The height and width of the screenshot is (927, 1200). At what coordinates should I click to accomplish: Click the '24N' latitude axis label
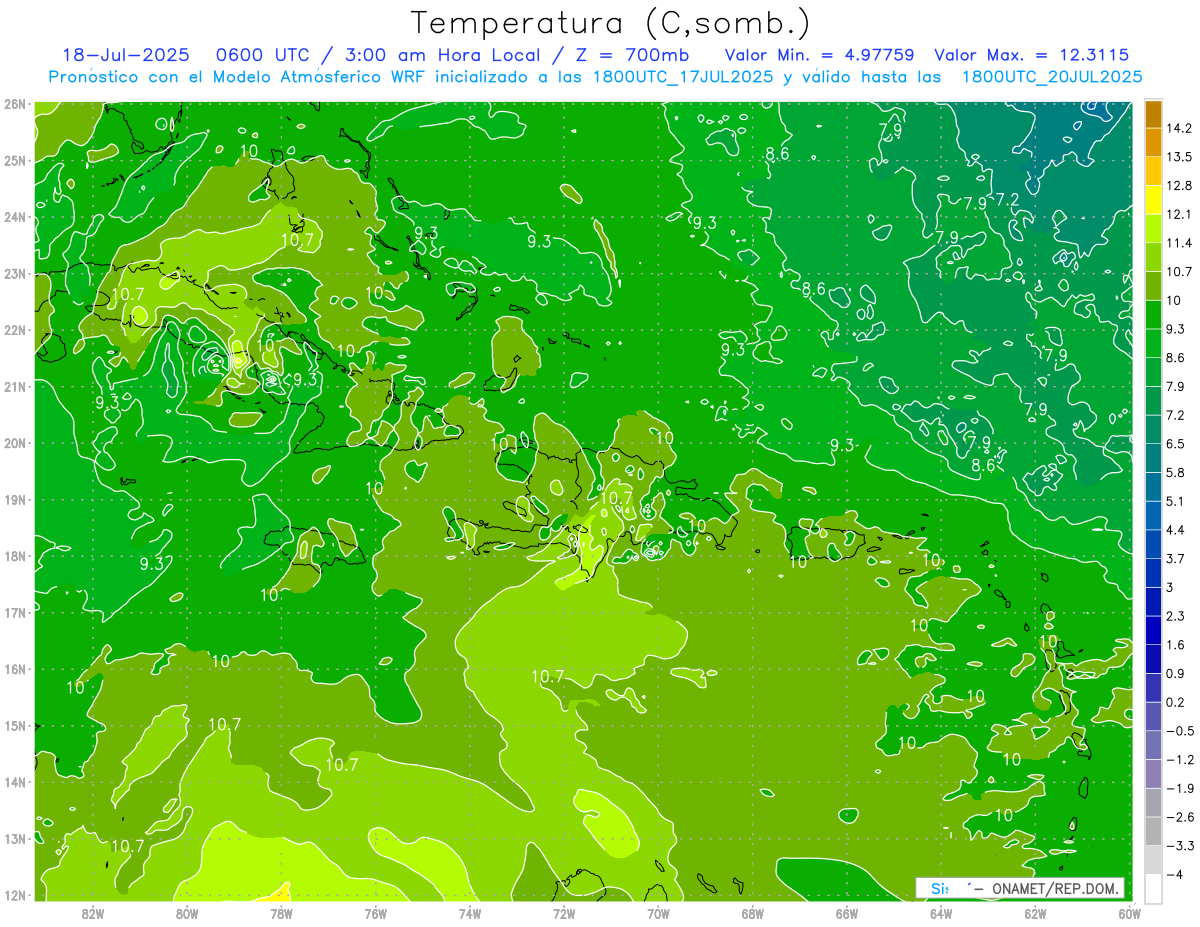click(14, 217)
